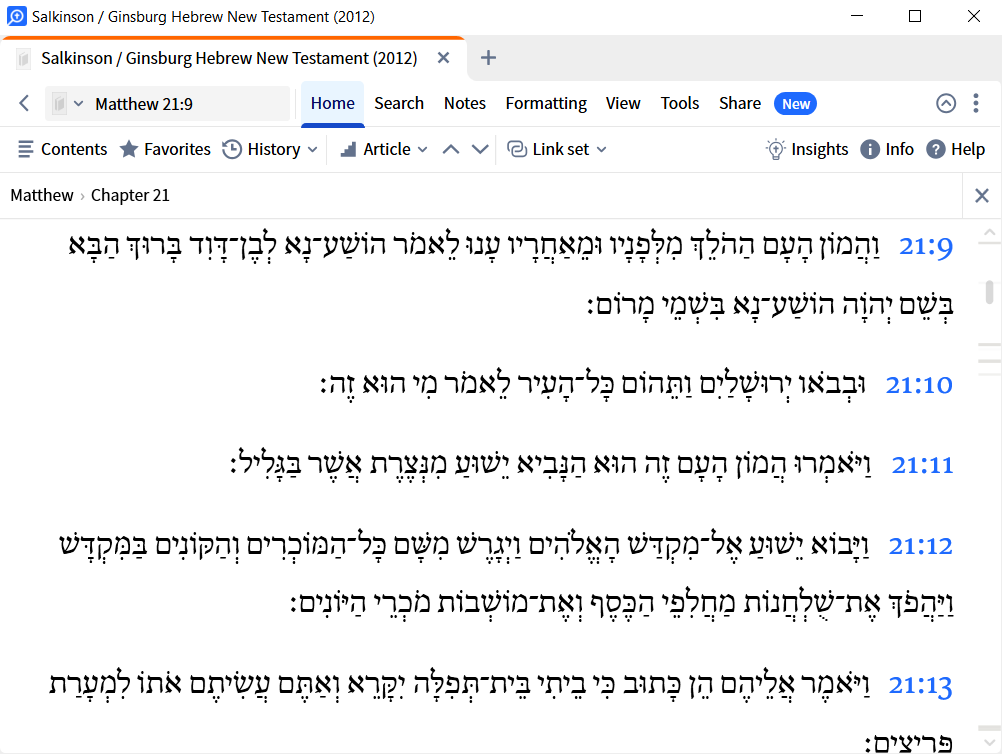
Task: Open the resource picker book dropdown
Action: [x=67, y=104]
